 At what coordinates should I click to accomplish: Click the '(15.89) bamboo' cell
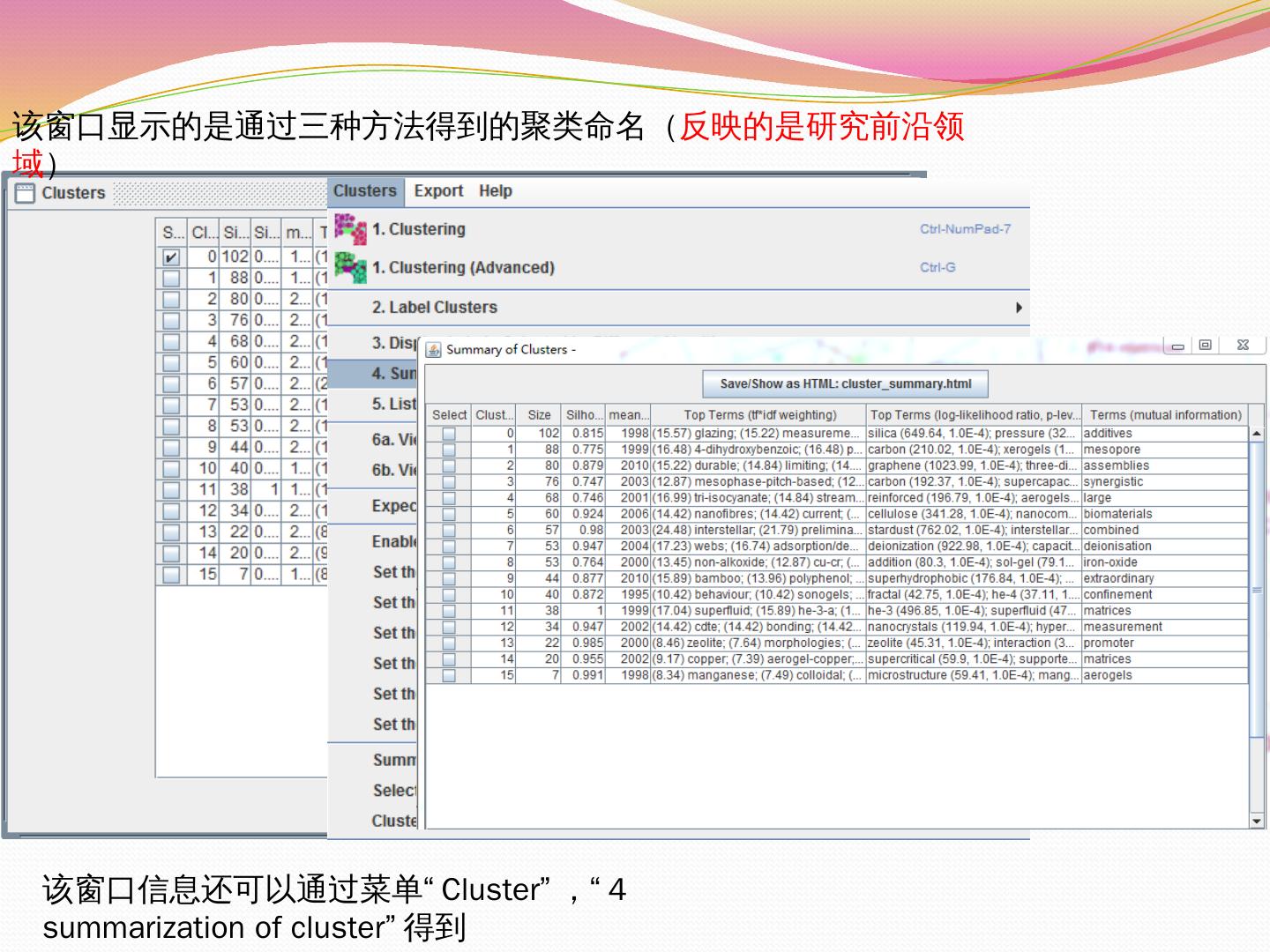[759, 579]
